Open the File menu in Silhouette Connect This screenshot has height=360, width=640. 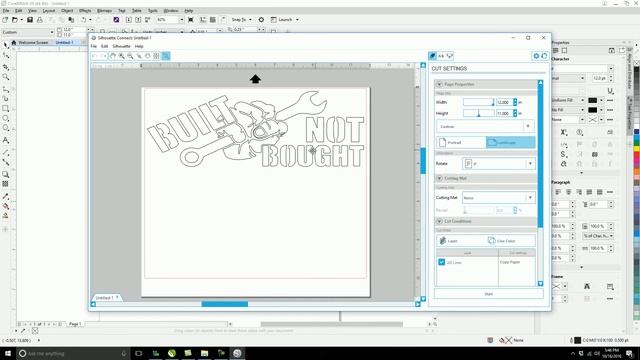[x=94, y=46]
